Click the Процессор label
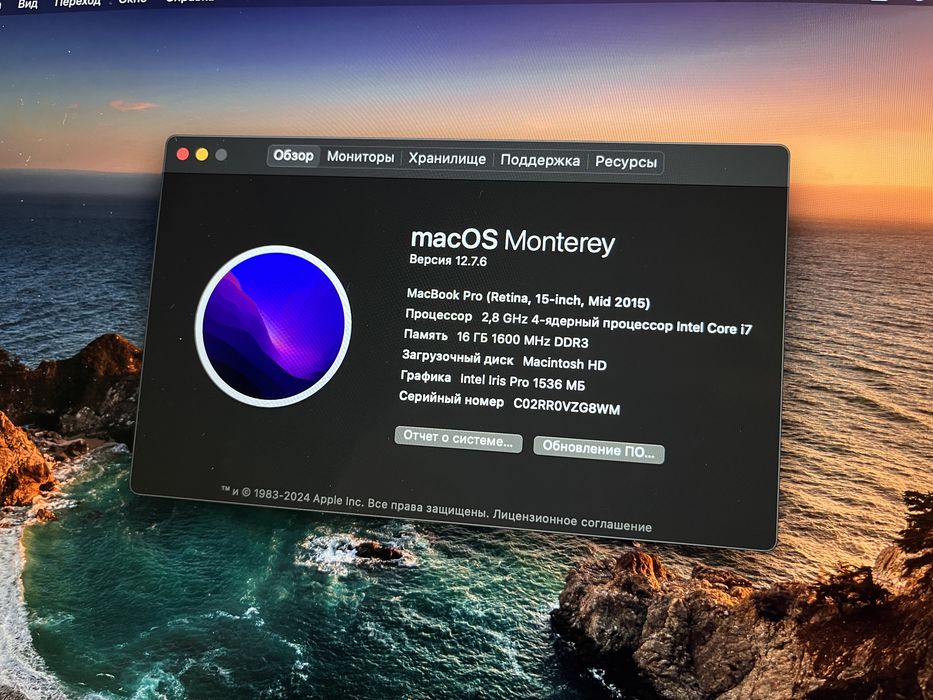 click(x=439, y=315)
